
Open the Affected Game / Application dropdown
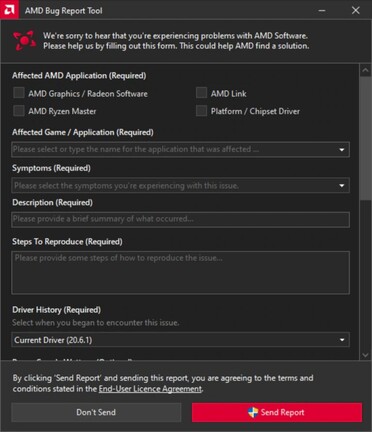tap(180, 149)
